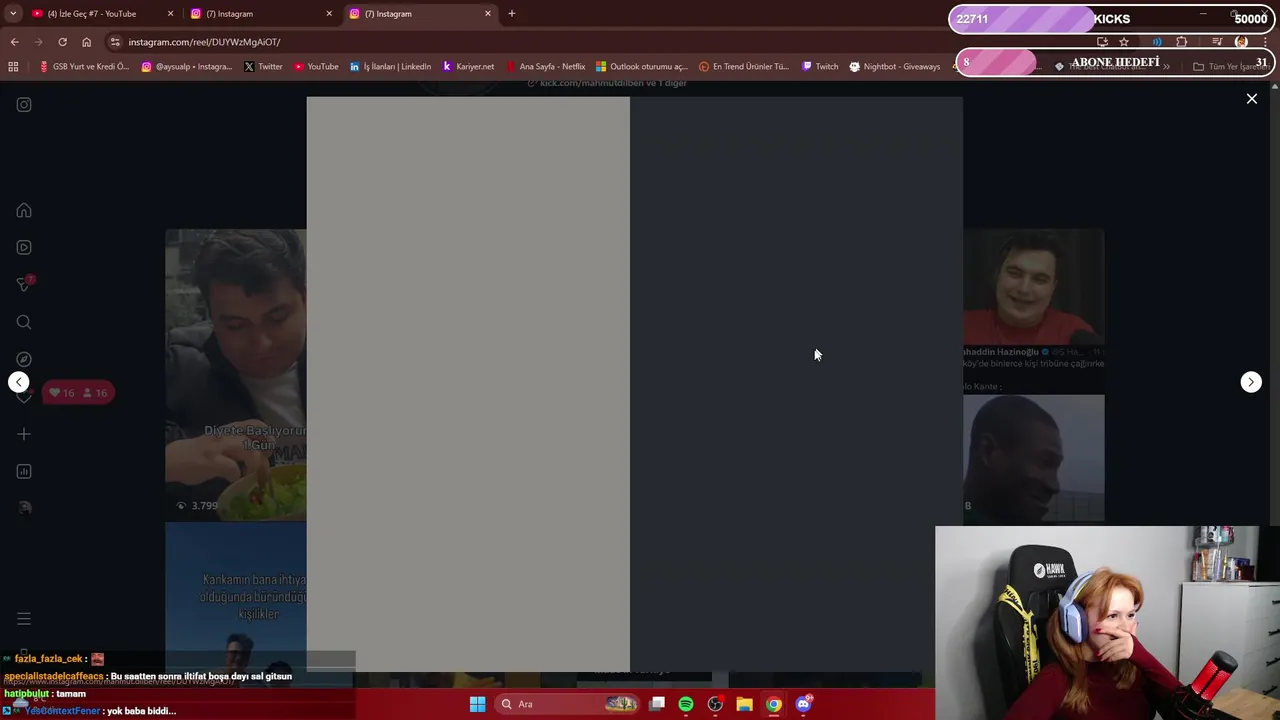This screenshot has width=1280, height=720.
Task: Open the 'GSB Yurt ve Kredi' bookmark
Action: pos(84,67)
